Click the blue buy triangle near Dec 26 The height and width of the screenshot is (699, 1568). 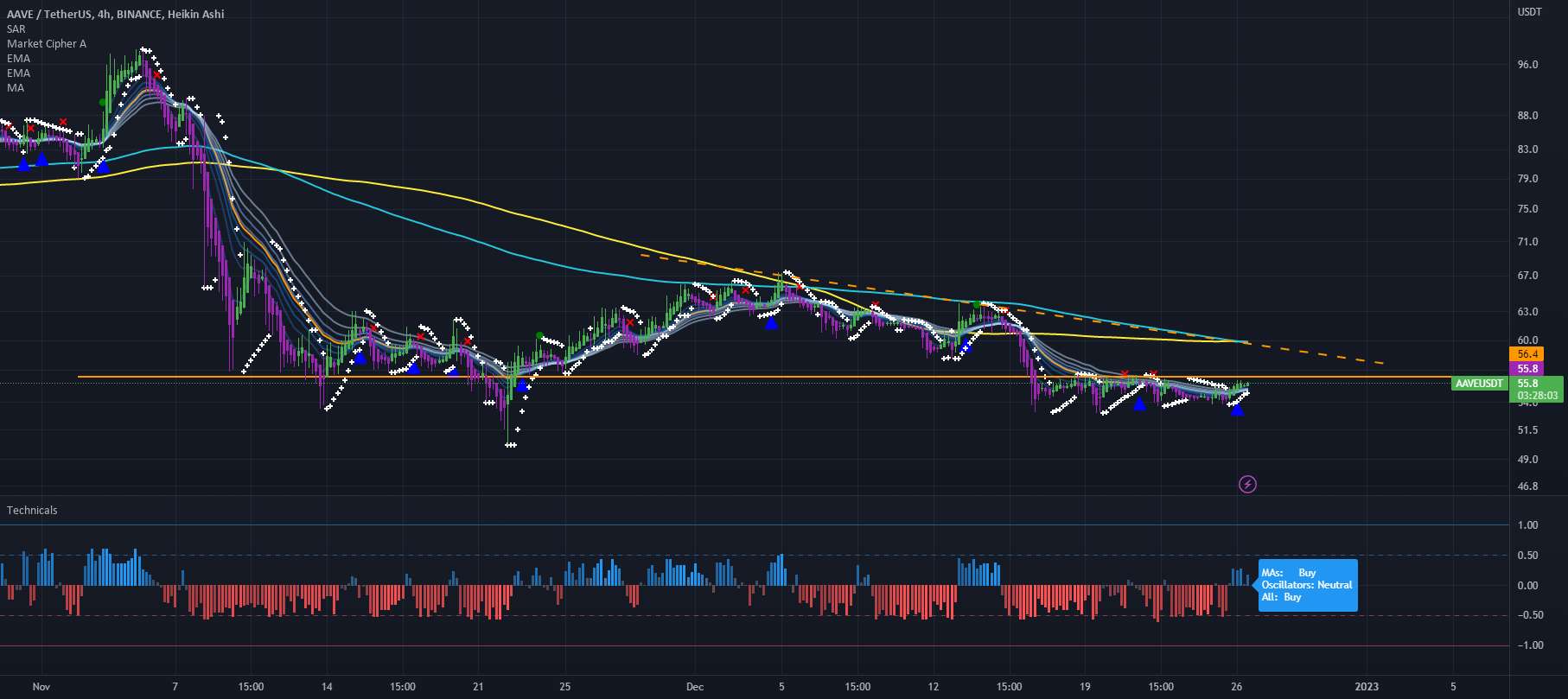[1237, 410]
